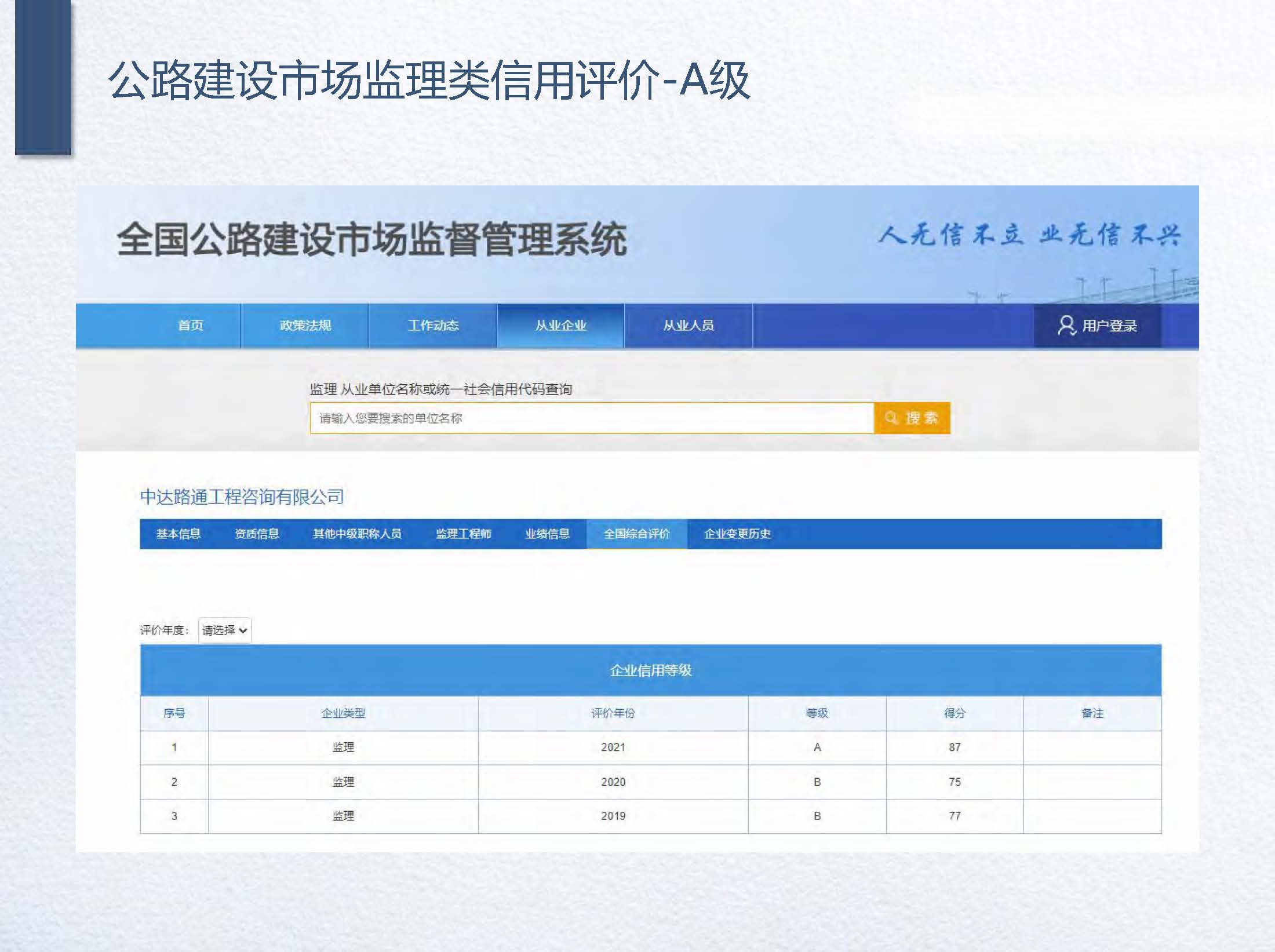Viewport: 1275px width, 952px height.
Task: Click the orange 搜索 button
Action: point(912,418)
